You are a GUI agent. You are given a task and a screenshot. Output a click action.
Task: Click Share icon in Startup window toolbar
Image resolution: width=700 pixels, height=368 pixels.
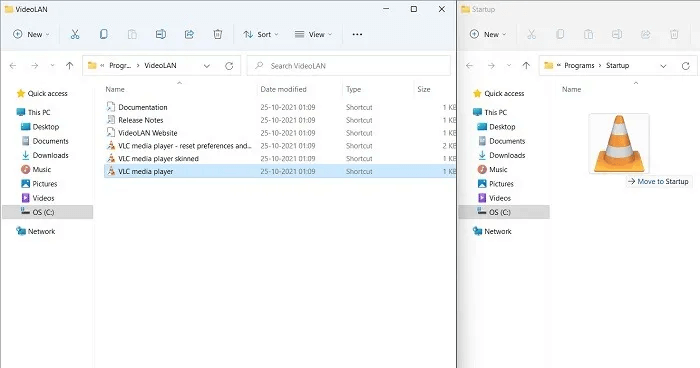pos(646,34)
